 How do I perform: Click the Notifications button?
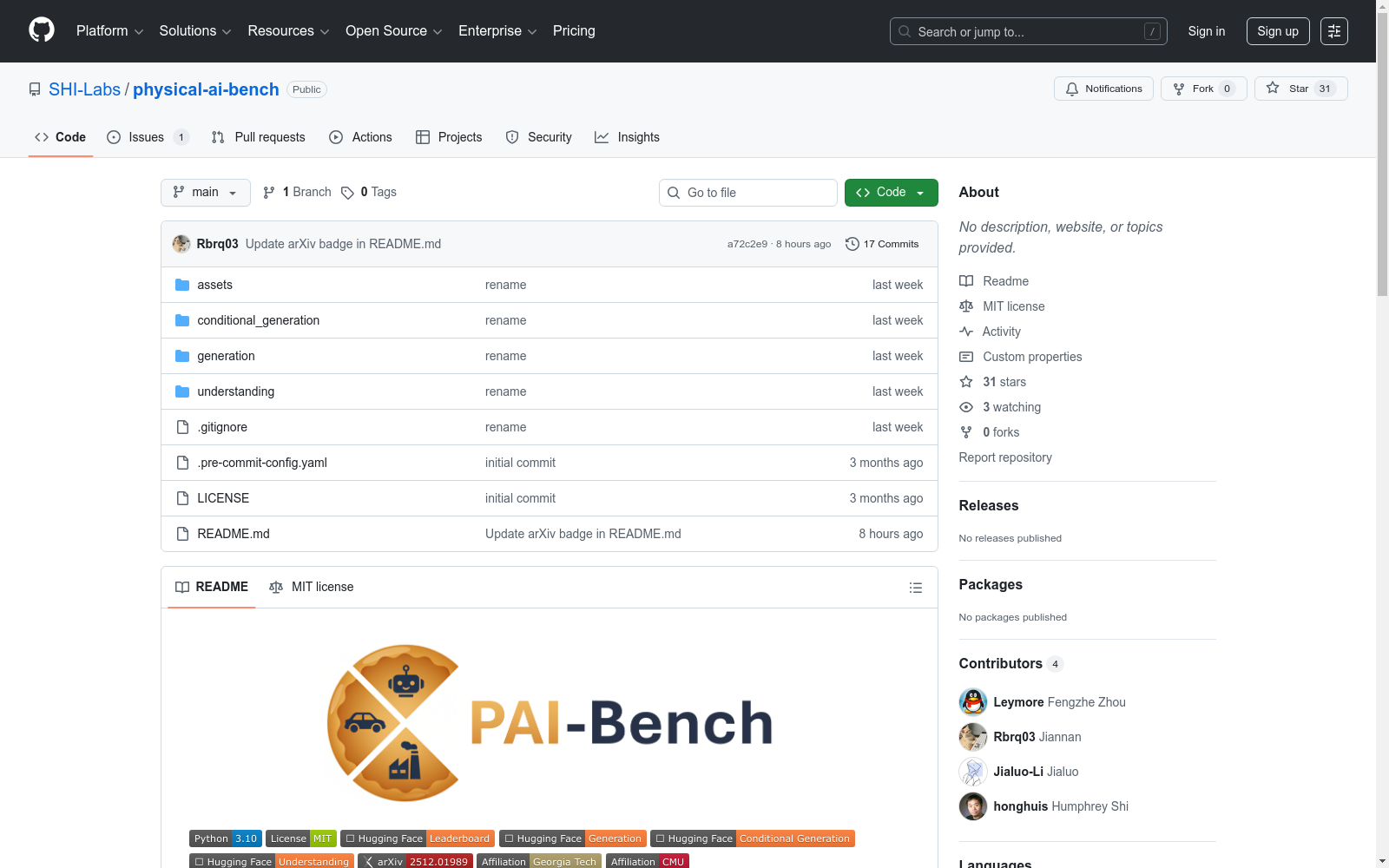[1103, 89]
